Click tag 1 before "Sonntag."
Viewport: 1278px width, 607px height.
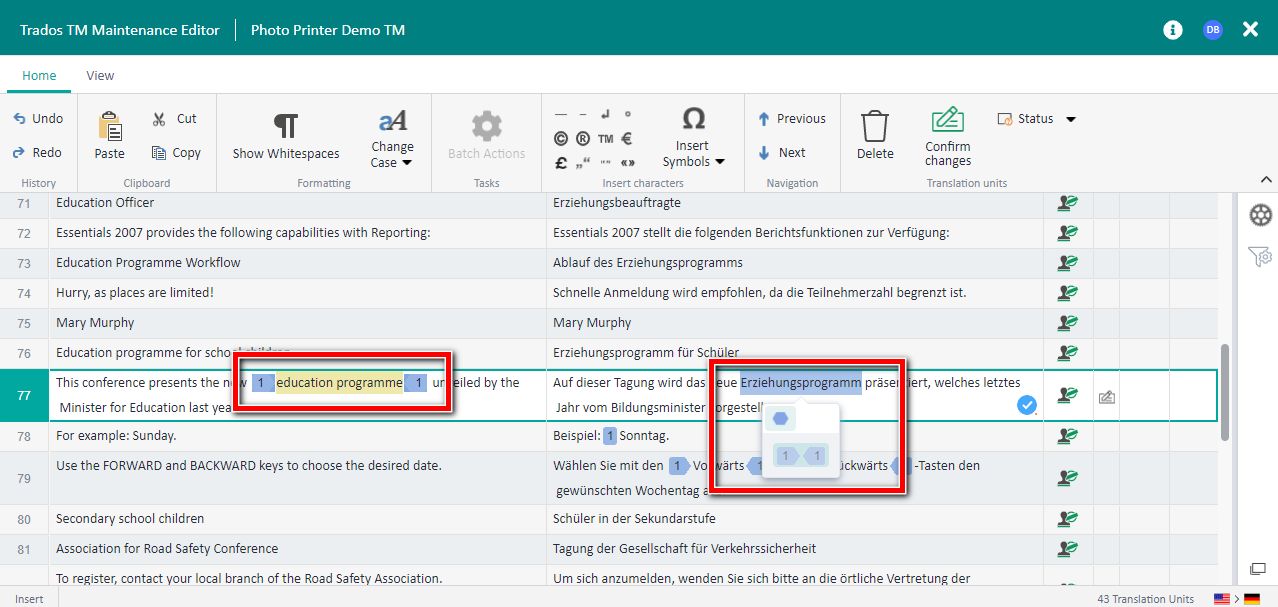click(610, 436)
